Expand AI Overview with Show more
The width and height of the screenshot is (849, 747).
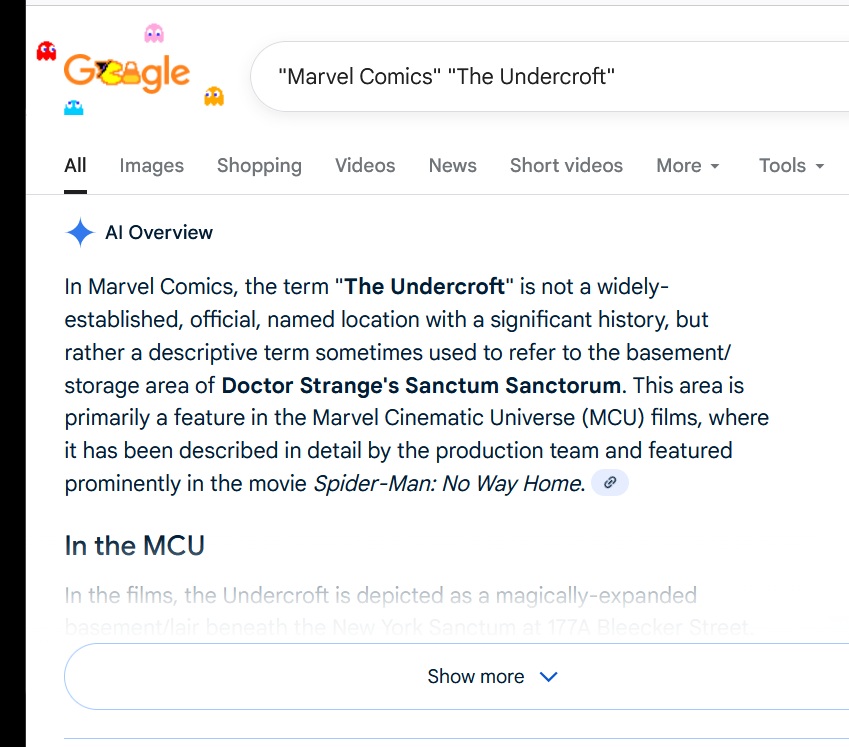click(x=492, y=677)
